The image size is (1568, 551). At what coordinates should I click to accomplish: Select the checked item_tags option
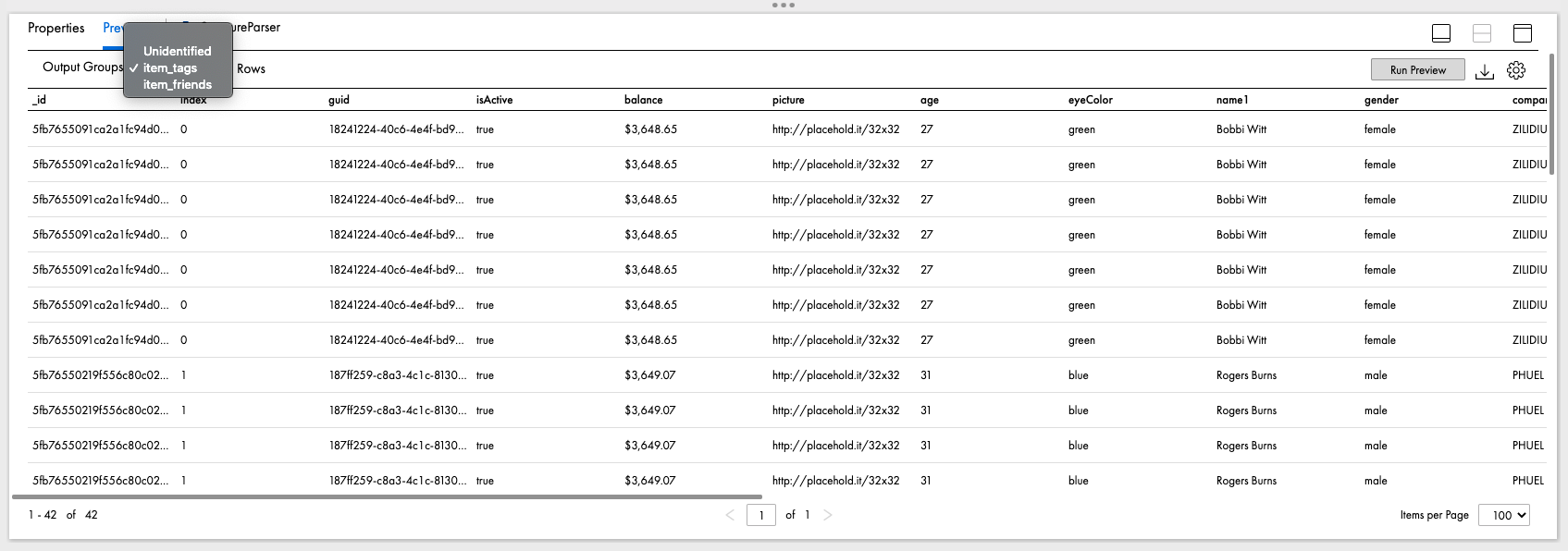pos(170,67)
